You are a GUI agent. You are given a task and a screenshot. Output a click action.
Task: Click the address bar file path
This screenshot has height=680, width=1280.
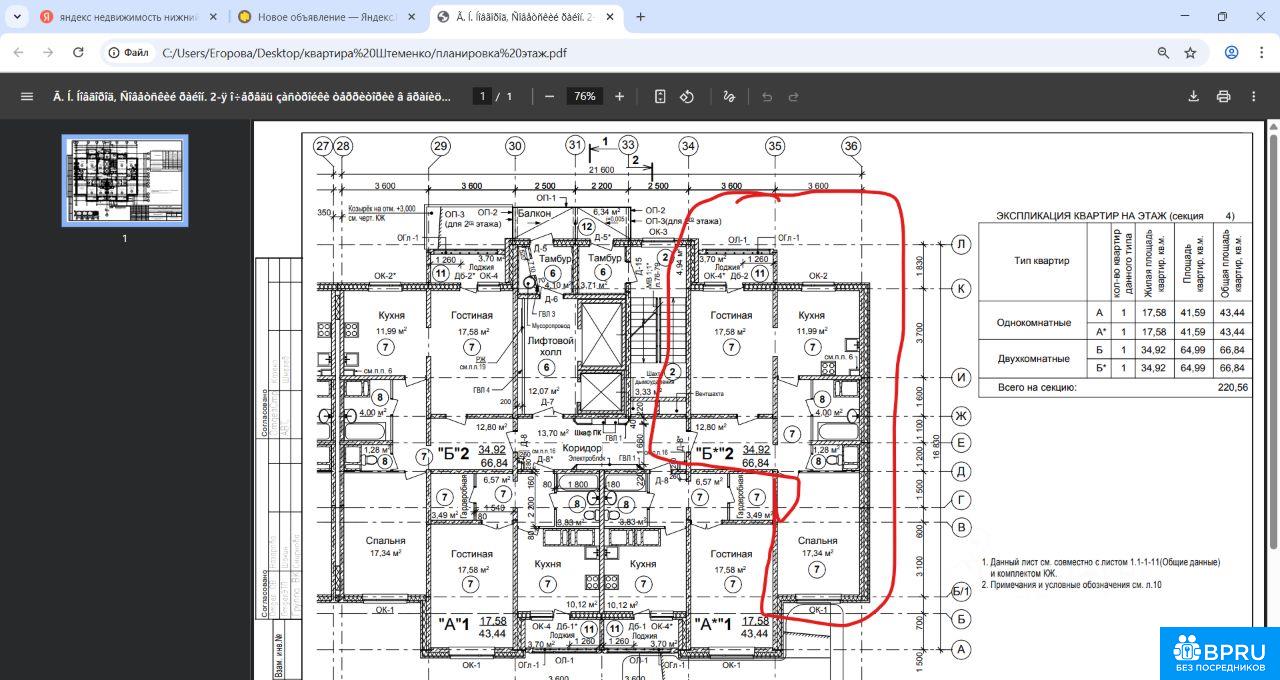tap(364, 52)
